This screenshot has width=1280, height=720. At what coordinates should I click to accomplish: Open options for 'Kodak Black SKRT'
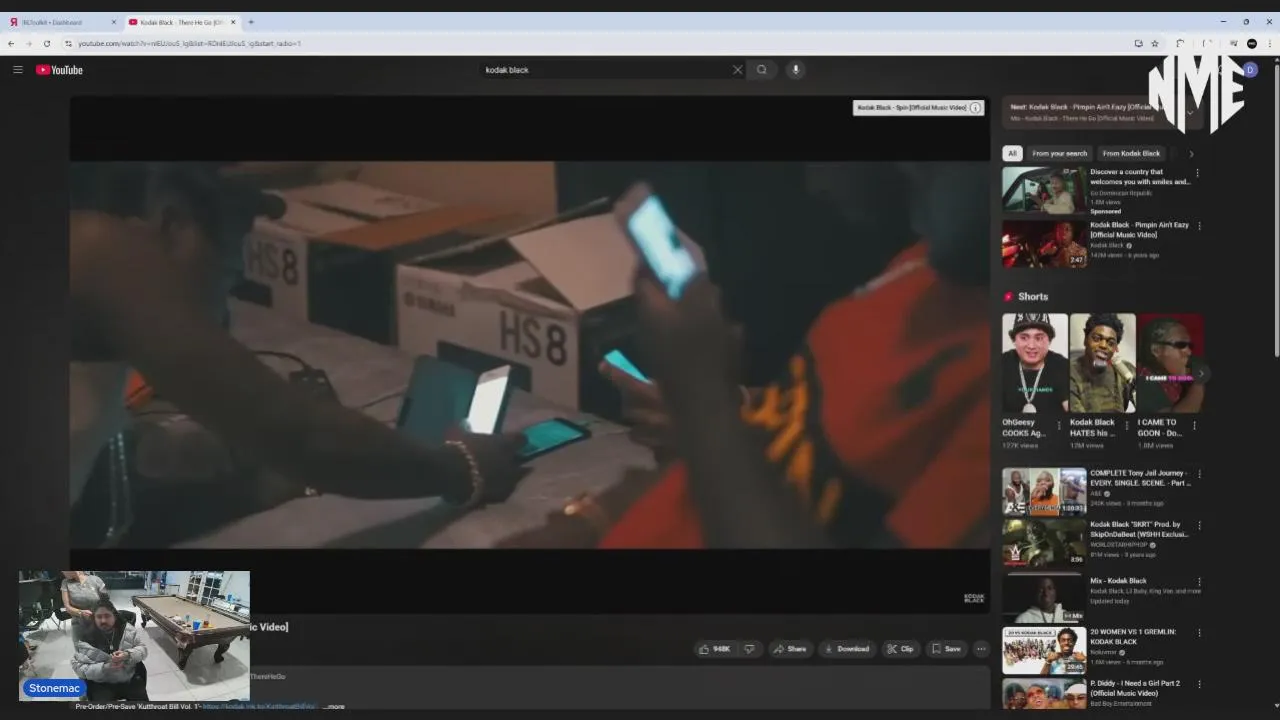point(1200,526)
